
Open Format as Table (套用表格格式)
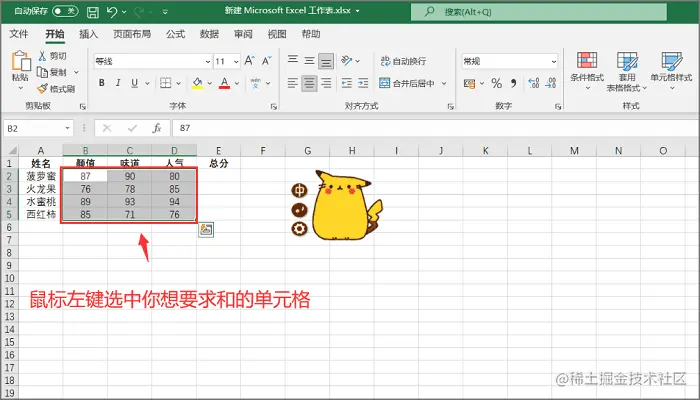[627, 71]
